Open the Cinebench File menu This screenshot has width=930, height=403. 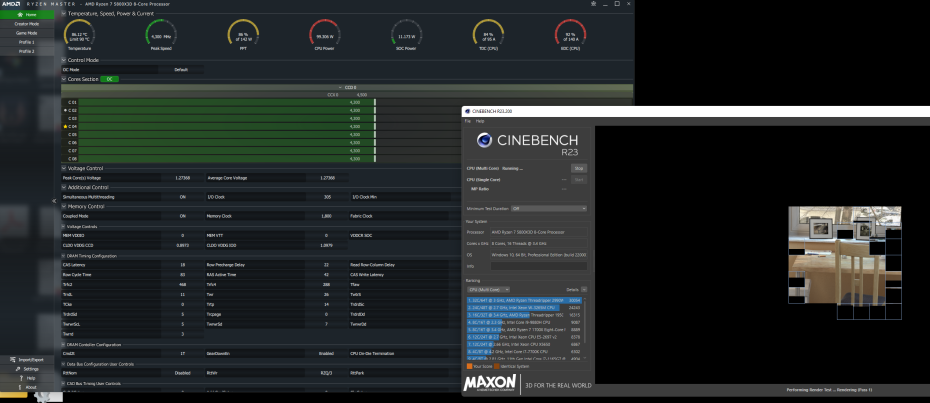click(x=466, y=121)
